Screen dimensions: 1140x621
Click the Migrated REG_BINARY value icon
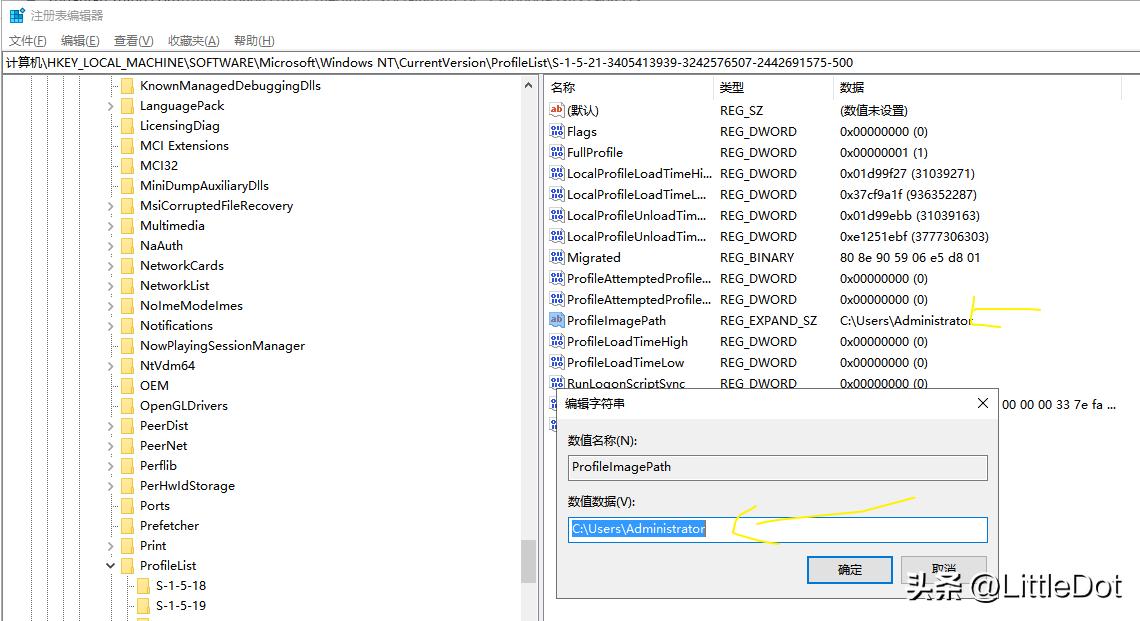pos(556,257)
